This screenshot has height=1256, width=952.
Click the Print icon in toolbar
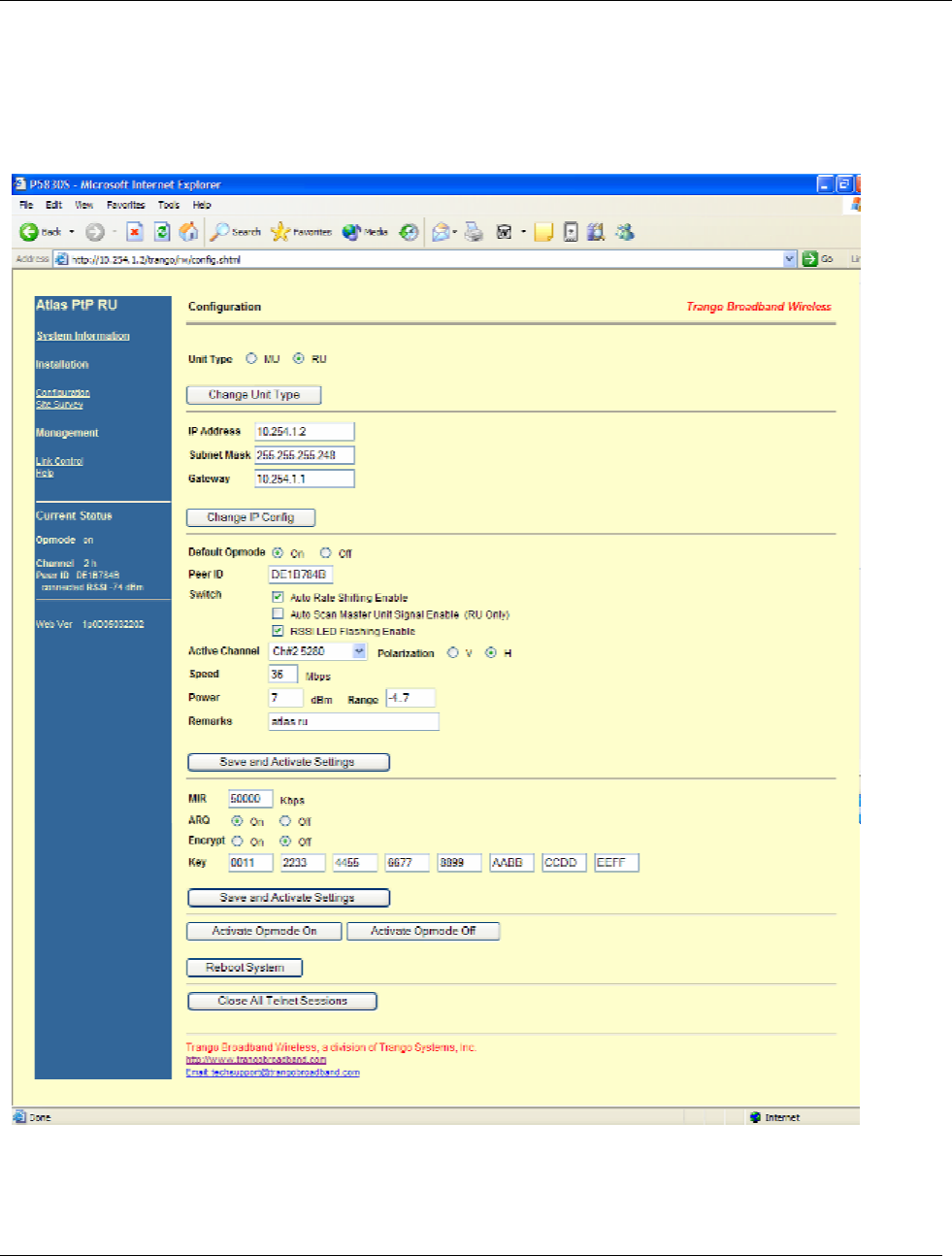coord(474,232)
